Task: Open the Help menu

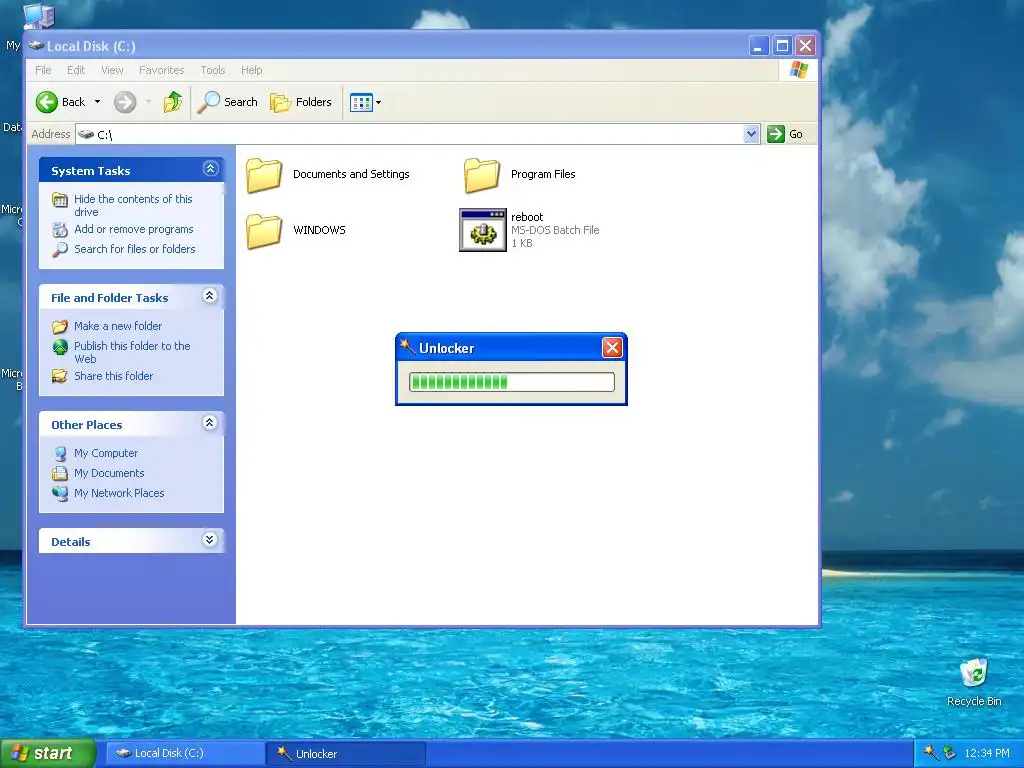Action: click(x=251, y=70)
